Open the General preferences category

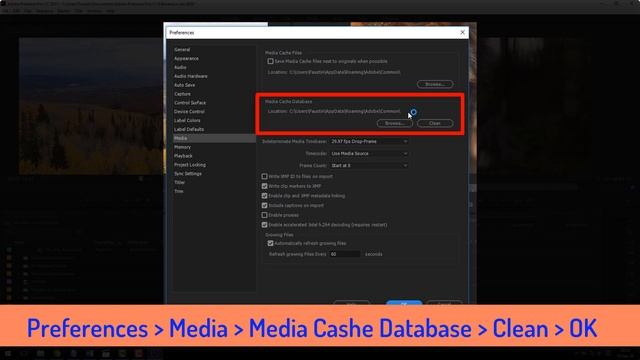click(182, 49)
